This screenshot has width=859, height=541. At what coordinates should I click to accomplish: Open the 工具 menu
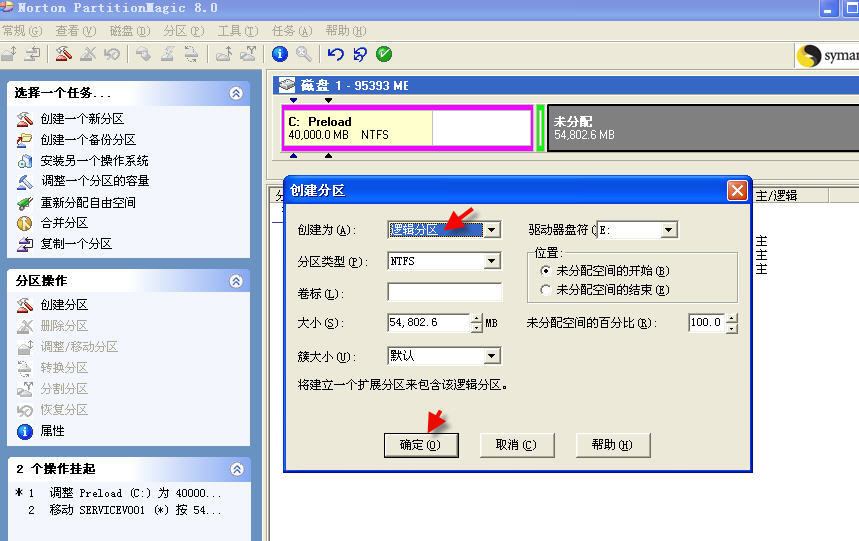238,31
